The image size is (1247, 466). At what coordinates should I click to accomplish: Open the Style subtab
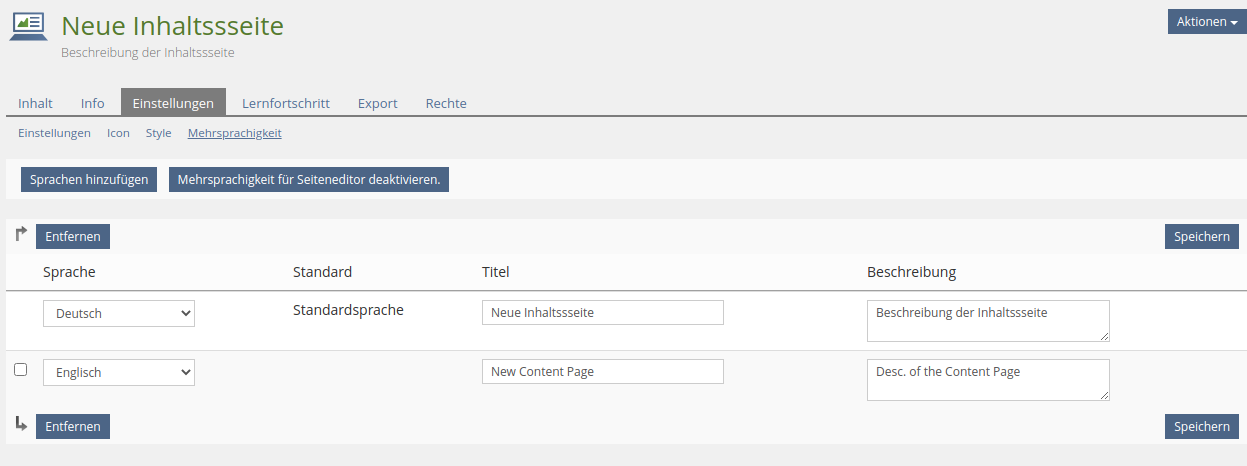point(158,133)
